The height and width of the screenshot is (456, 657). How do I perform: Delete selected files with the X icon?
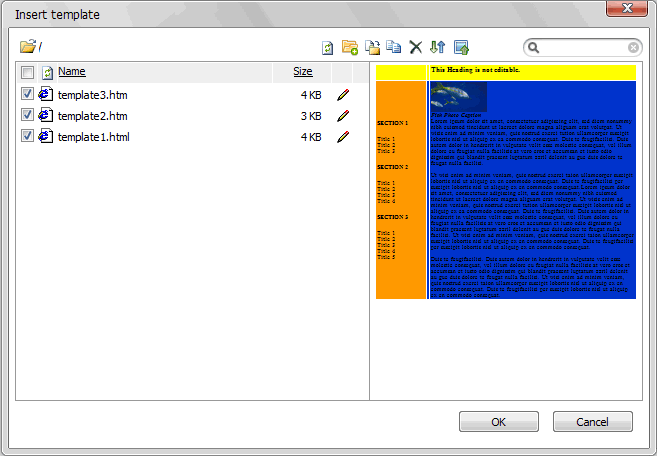(416, 47)
